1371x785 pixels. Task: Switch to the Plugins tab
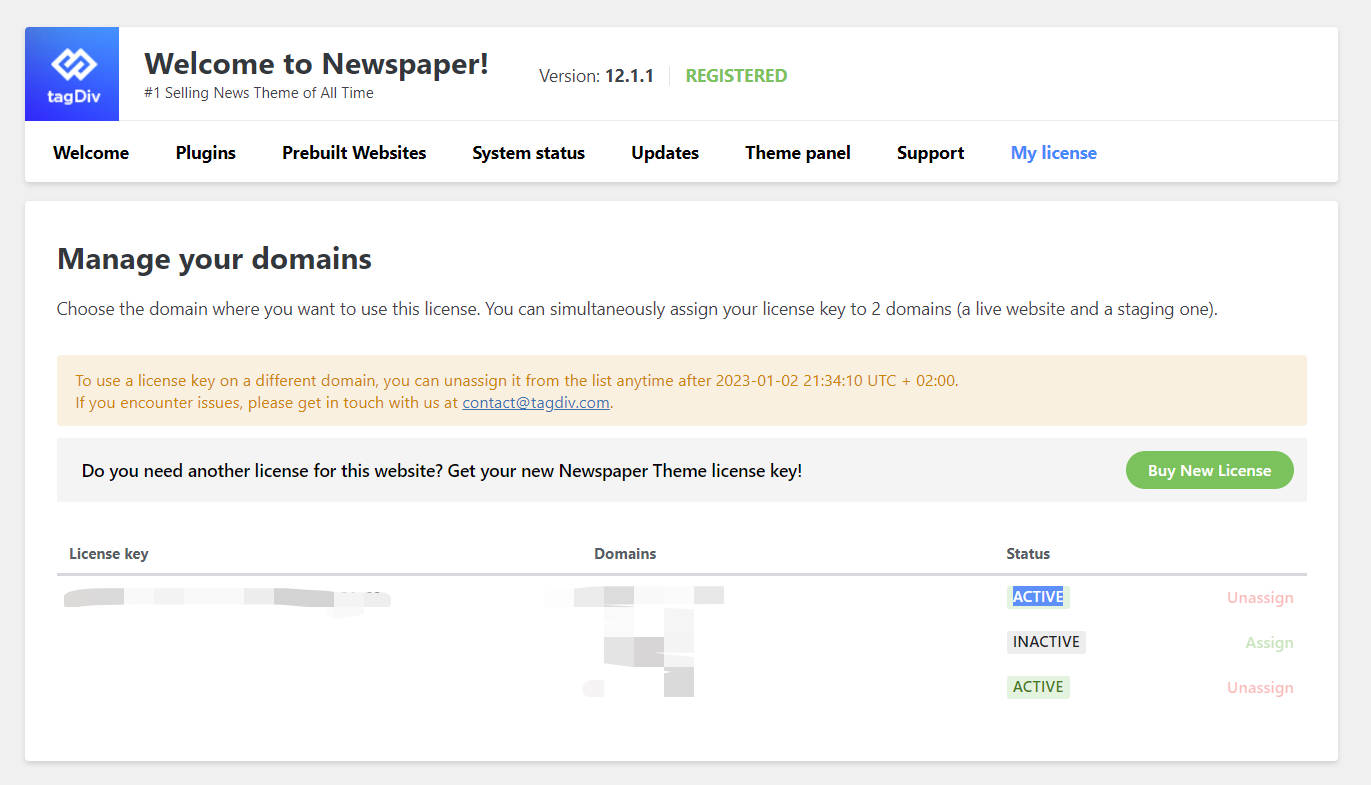(206, 153)
